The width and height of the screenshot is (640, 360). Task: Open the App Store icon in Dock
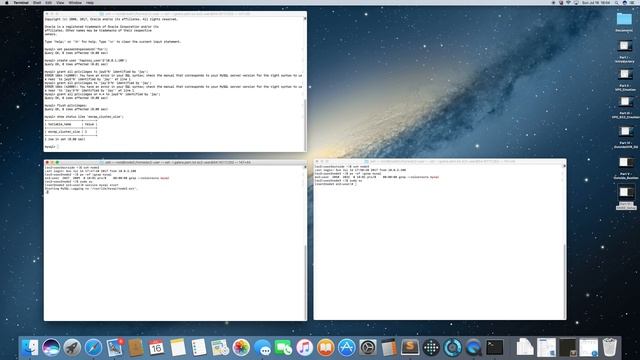click(x=347, y=348)
